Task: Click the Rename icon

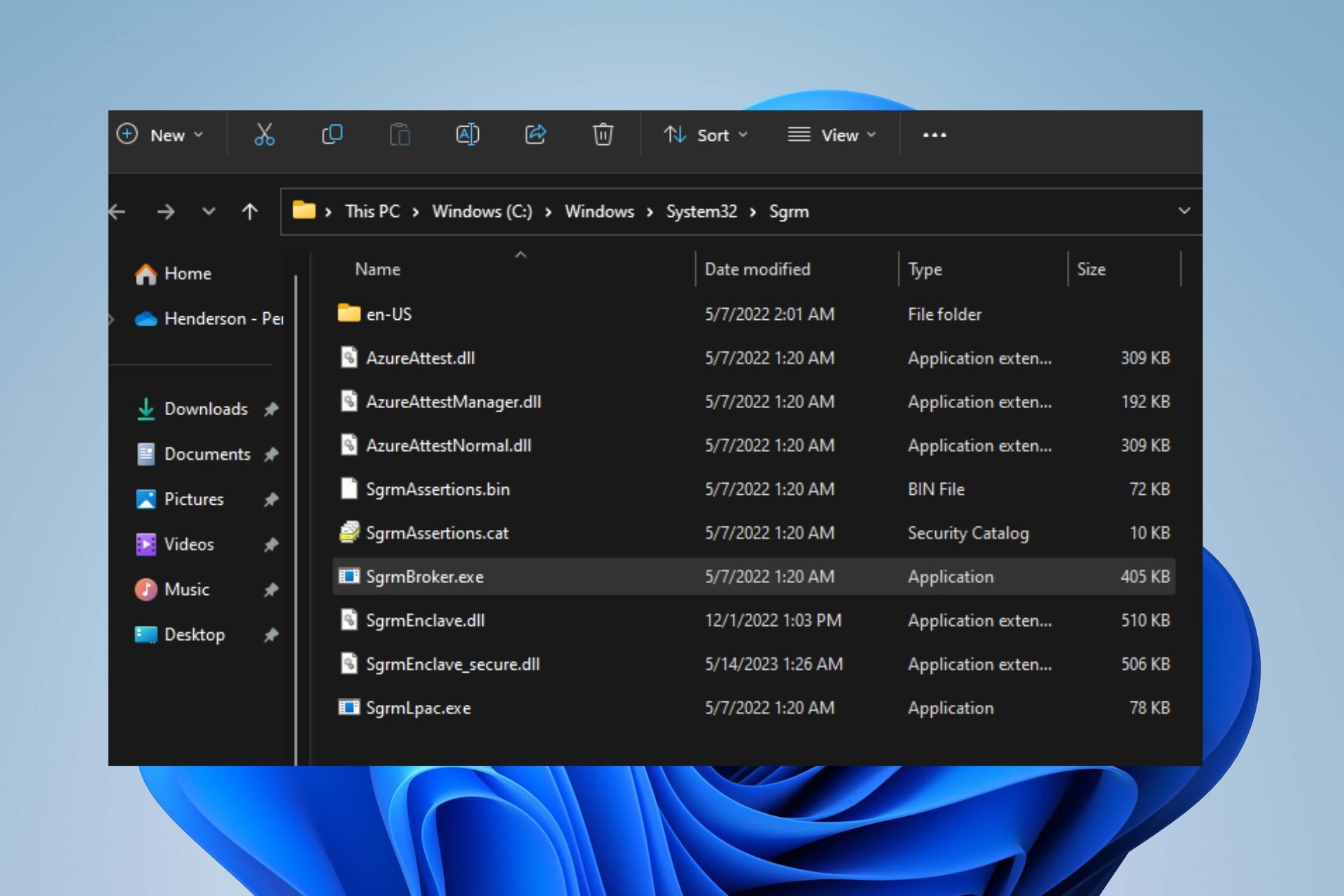Action: (x=468, y=134)
